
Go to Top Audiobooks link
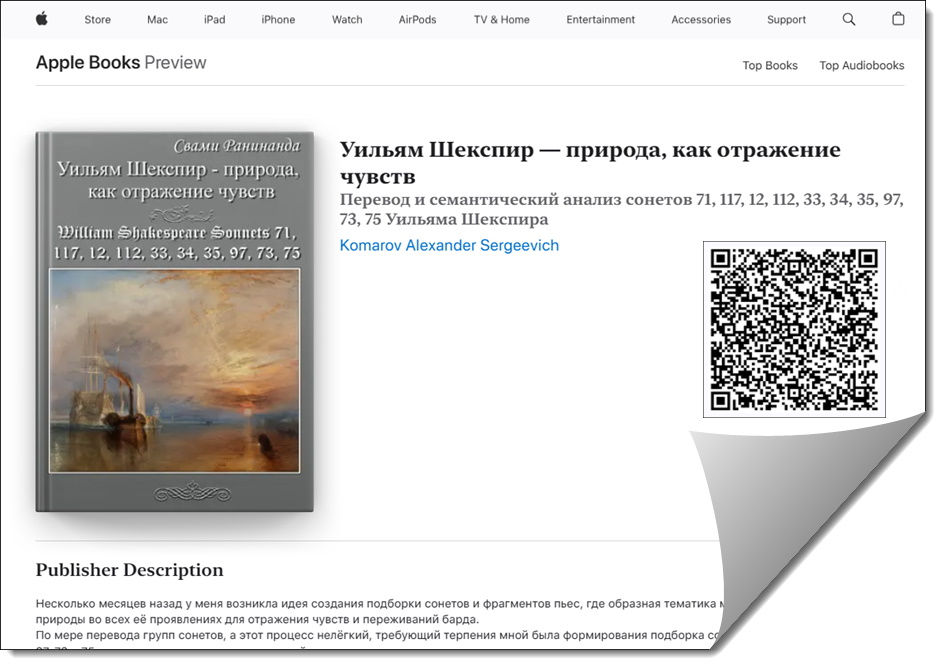tap(862, 65)
